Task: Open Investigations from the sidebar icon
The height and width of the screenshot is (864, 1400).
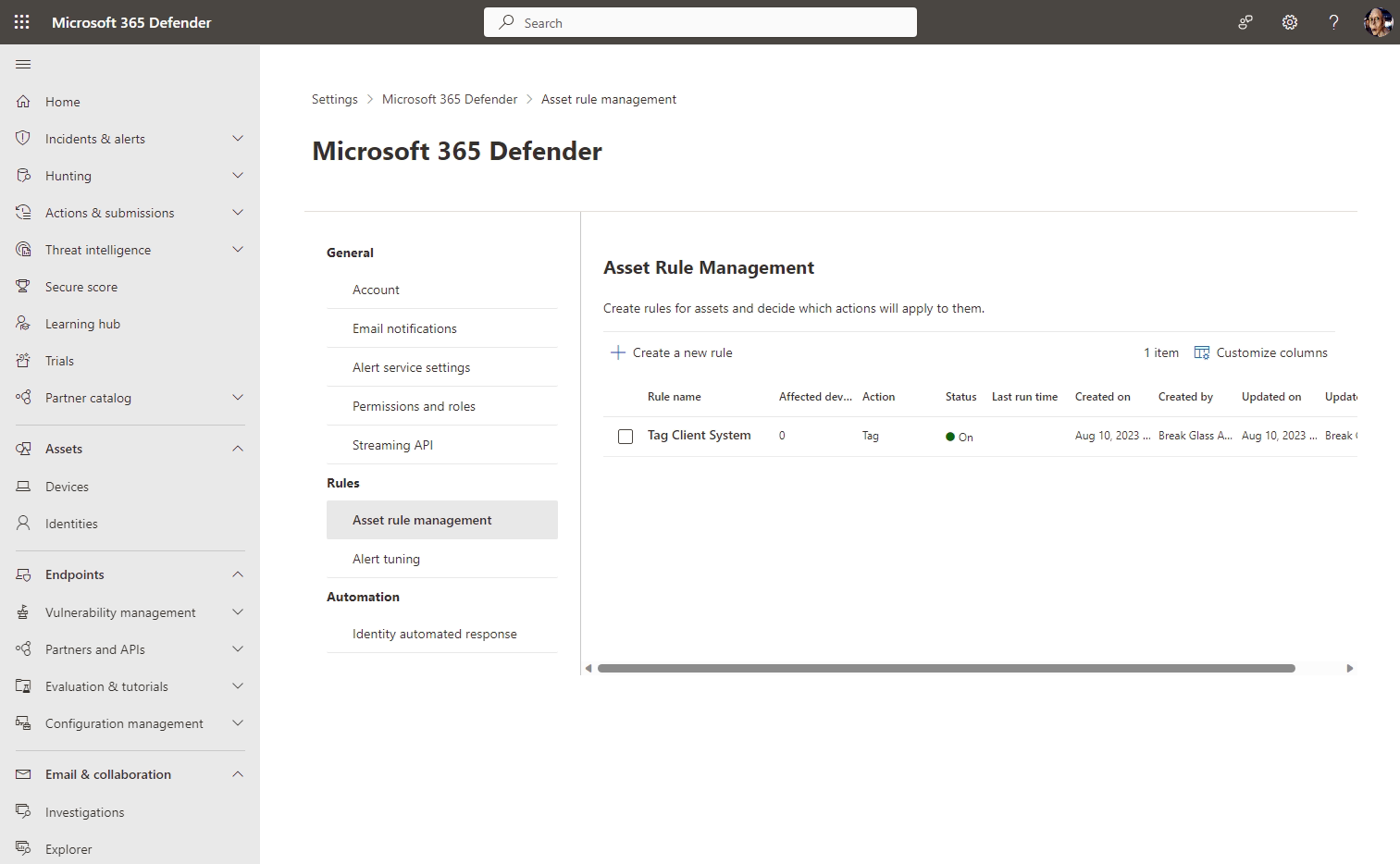Action: 22,811
